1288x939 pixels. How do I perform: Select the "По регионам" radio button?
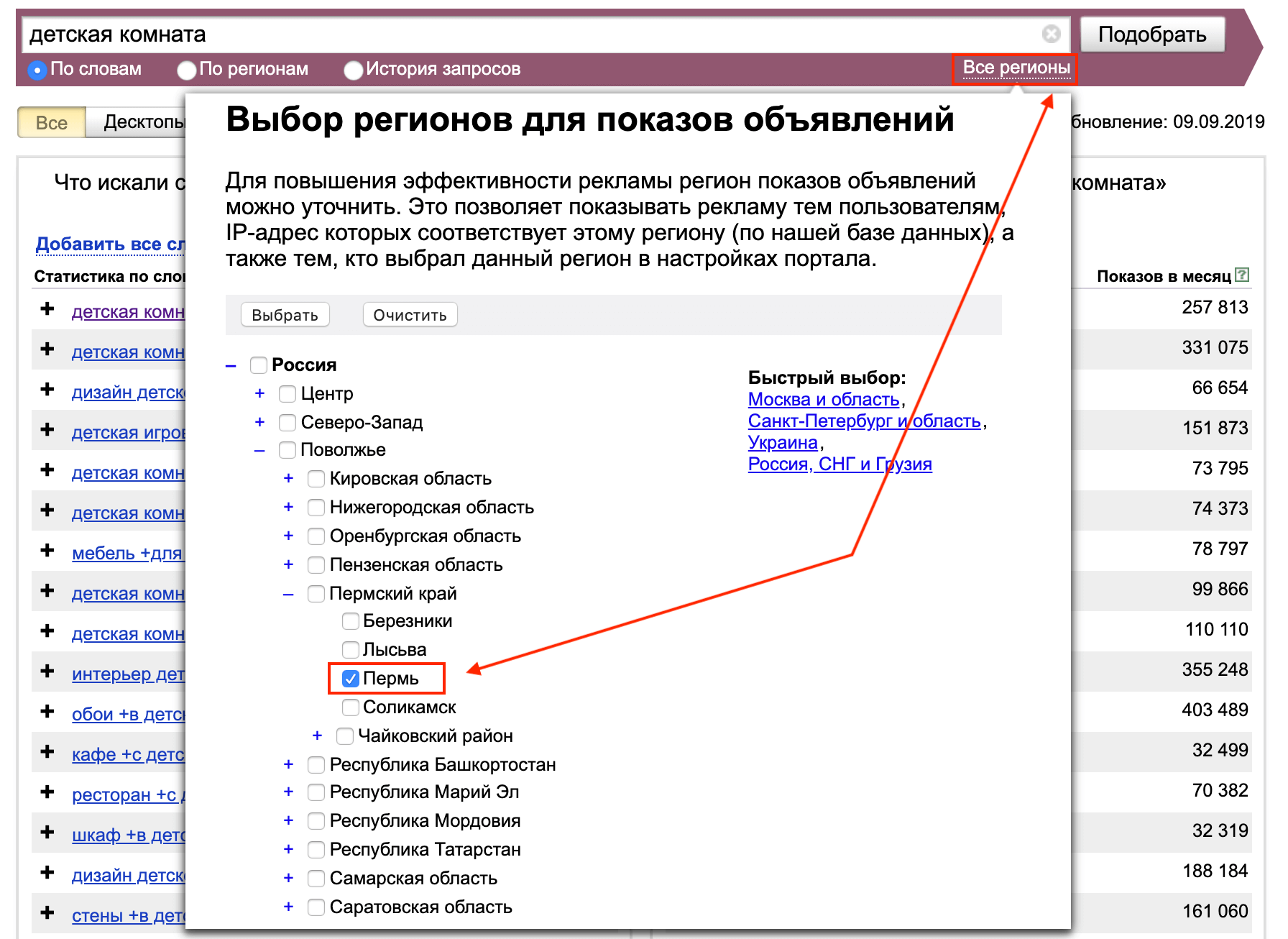tap(186, 70)
